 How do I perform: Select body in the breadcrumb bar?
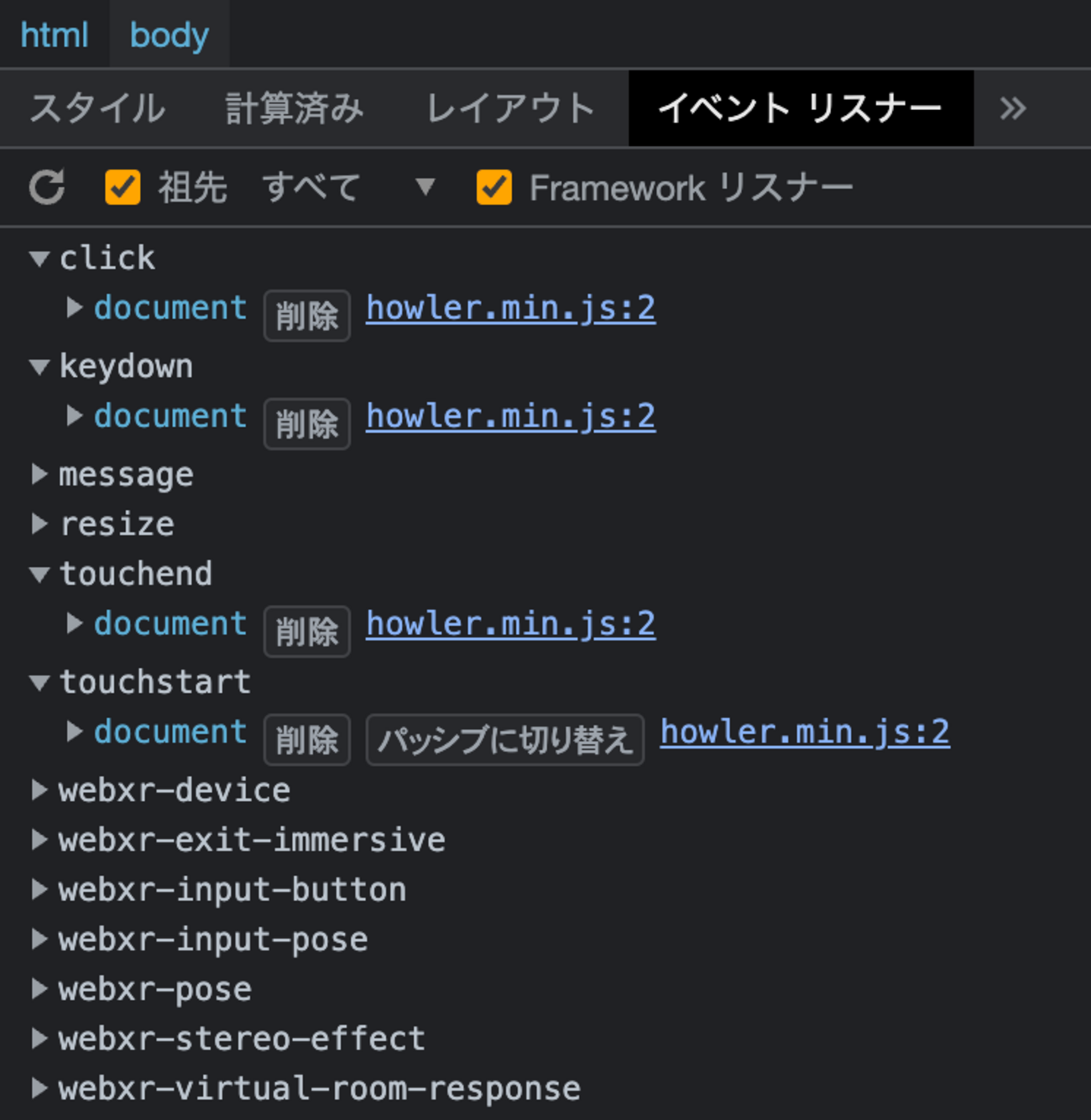(168, 34)
